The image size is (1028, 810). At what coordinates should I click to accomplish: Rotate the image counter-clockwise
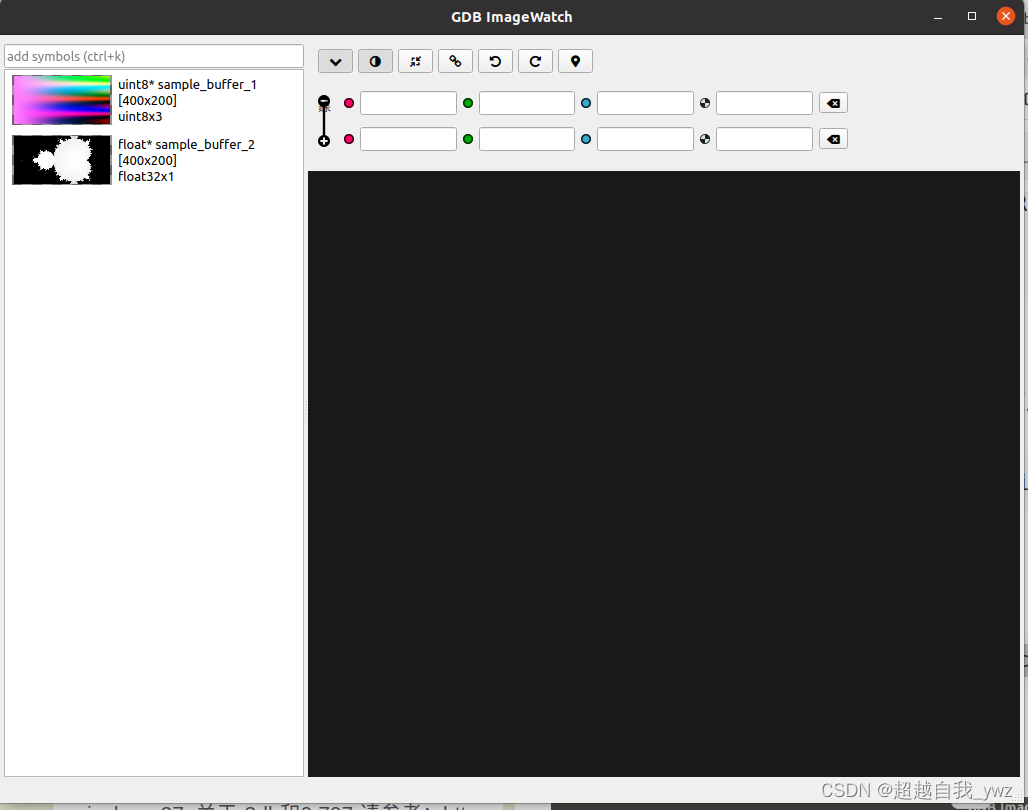click(x=495, y=62)
